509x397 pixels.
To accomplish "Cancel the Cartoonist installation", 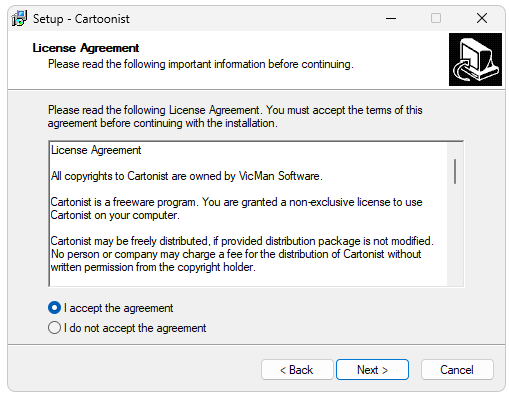I will coord(457,370).
